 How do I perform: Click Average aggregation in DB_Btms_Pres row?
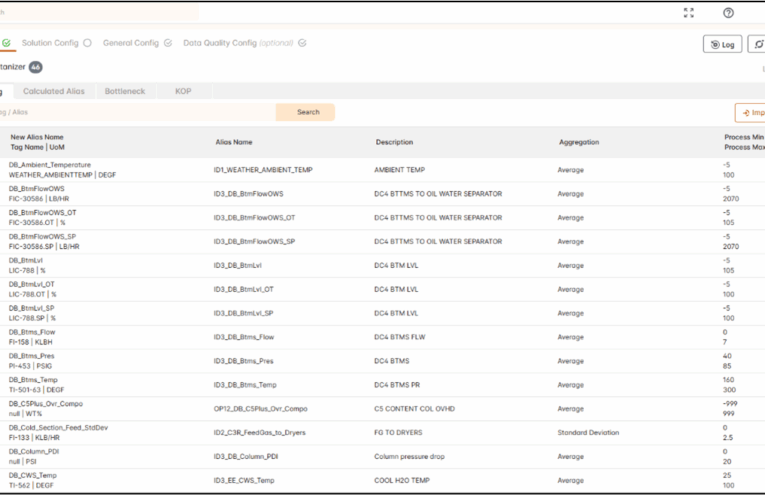click(x=571, y=361)
